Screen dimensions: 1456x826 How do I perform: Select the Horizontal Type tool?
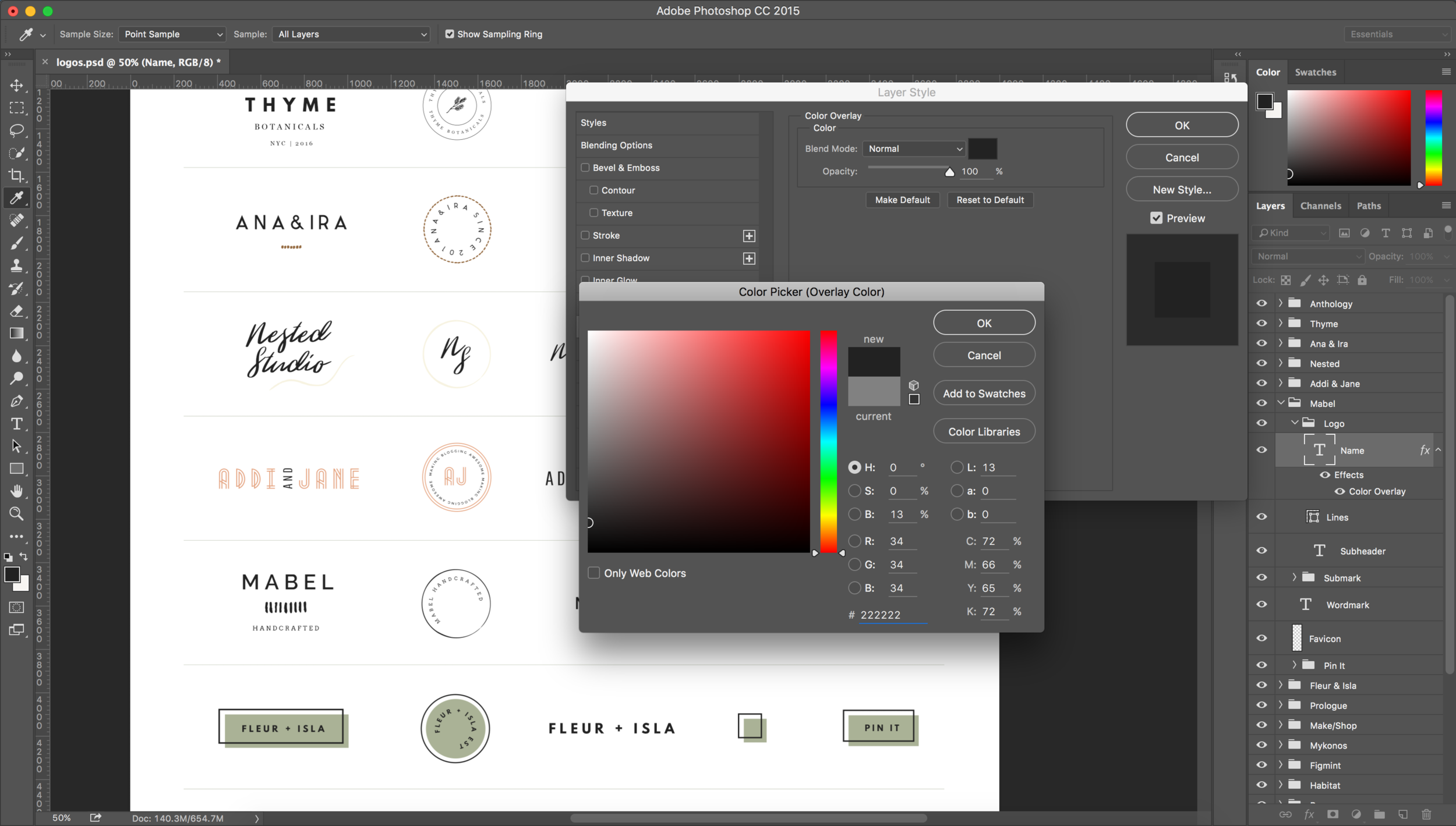click(x=16, y=424)
